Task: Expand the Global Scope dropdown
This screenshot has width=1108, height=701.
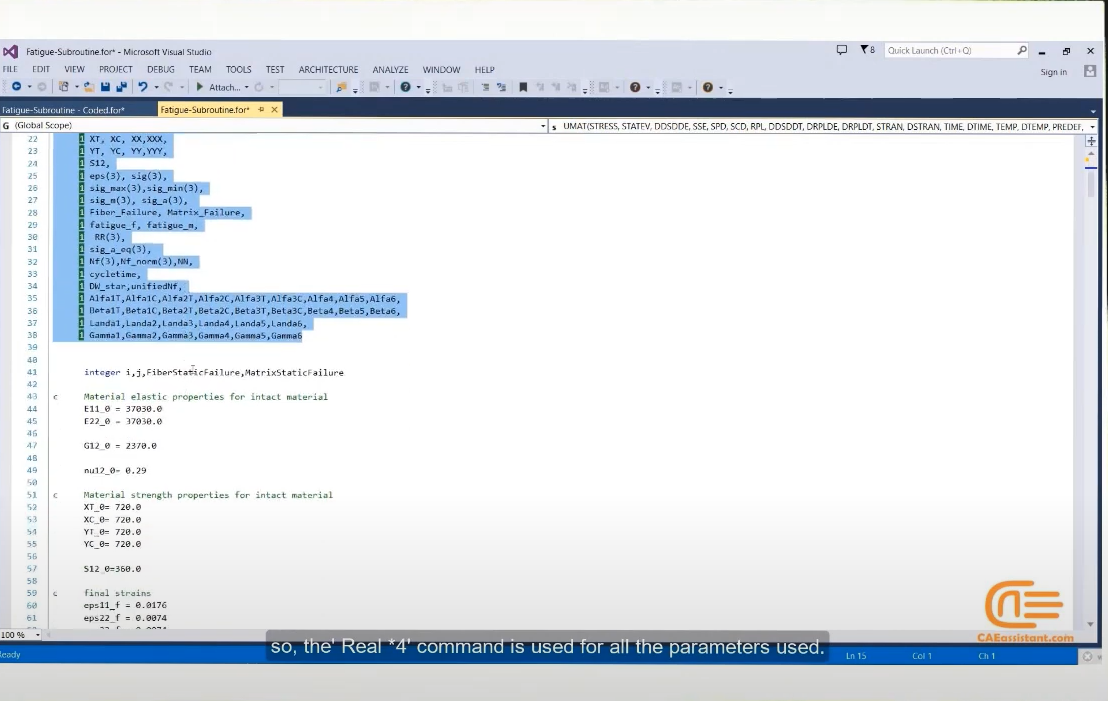Action: coord(543,126)
